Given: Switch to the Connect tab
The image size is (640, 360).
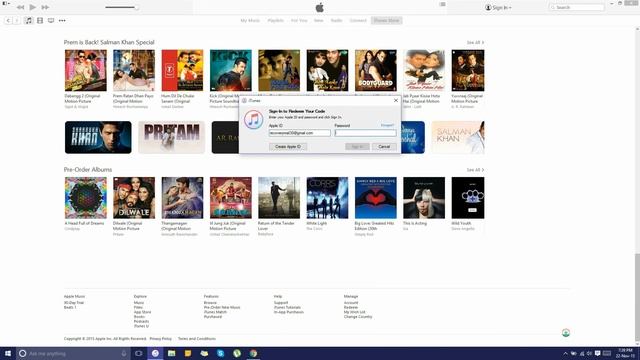Looking at the screenshot, I should 358,20.
